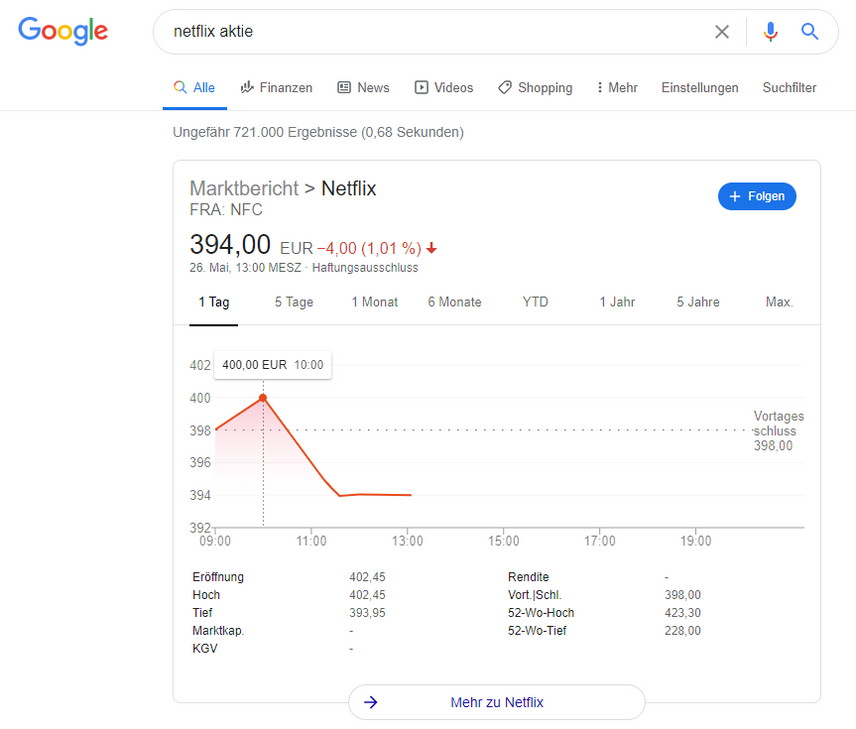The image size is (856, 729).
Task: Click the Marktbericht breadcrumb link
Action: coord(244,188)
